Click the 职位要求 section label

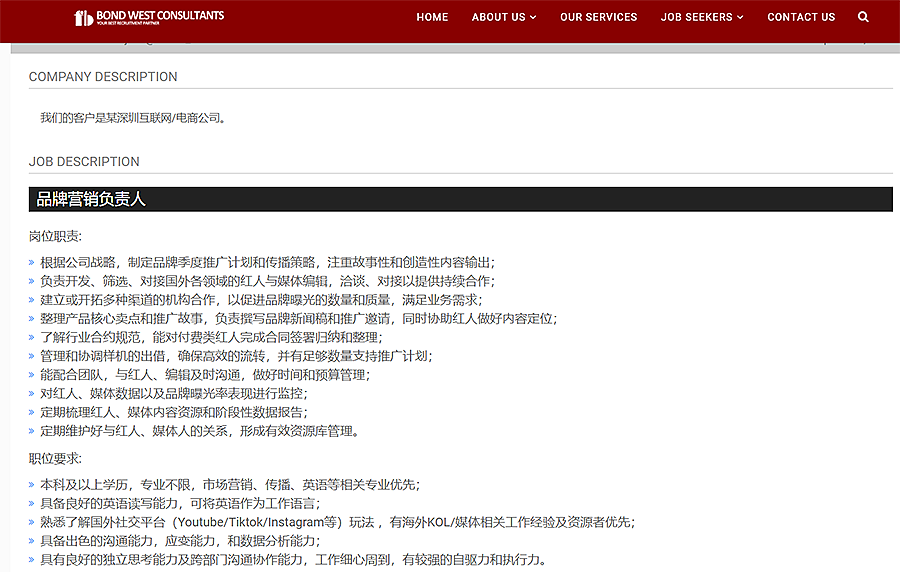pyautogui.click(x=55, y=459)
